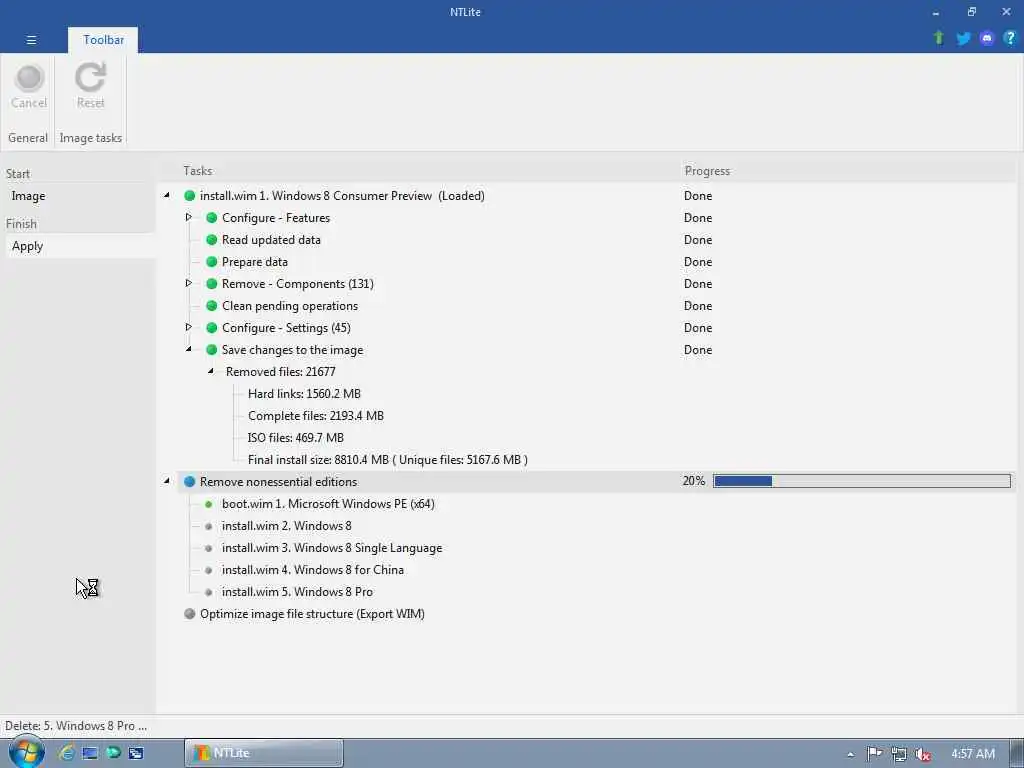Select install.wim 2. Windows 8 row
The height and width of the screenshot is (768, 1024).
286,526
